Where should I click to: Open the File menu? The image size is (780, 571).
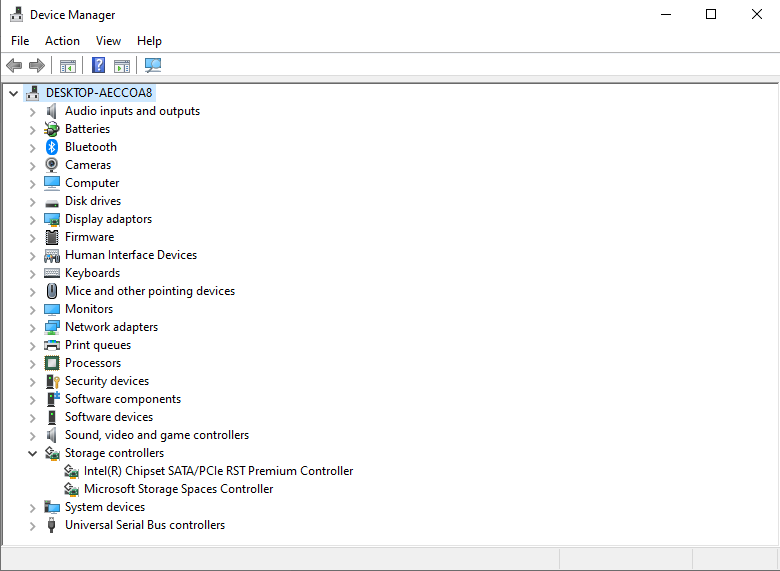click(20, 41)
